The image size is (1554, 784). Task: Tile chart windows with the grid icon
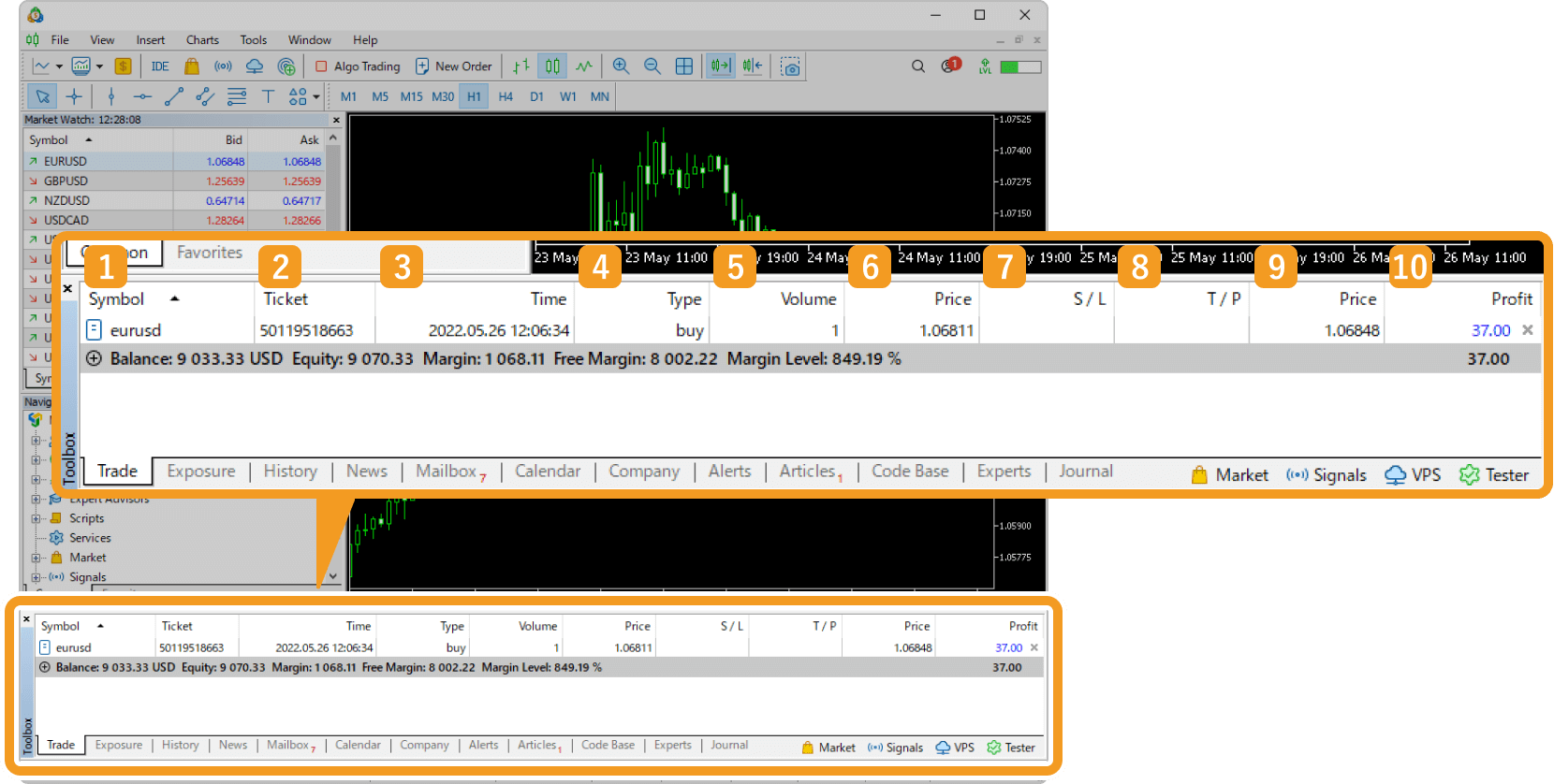pos(684,66)
